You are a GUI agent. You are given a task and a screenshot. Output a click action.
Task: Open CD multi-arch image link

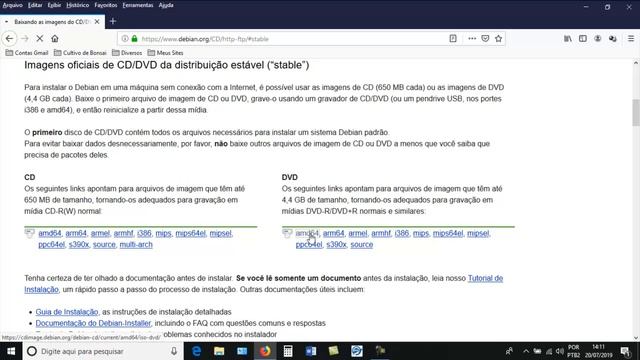(x=136, y=244)
